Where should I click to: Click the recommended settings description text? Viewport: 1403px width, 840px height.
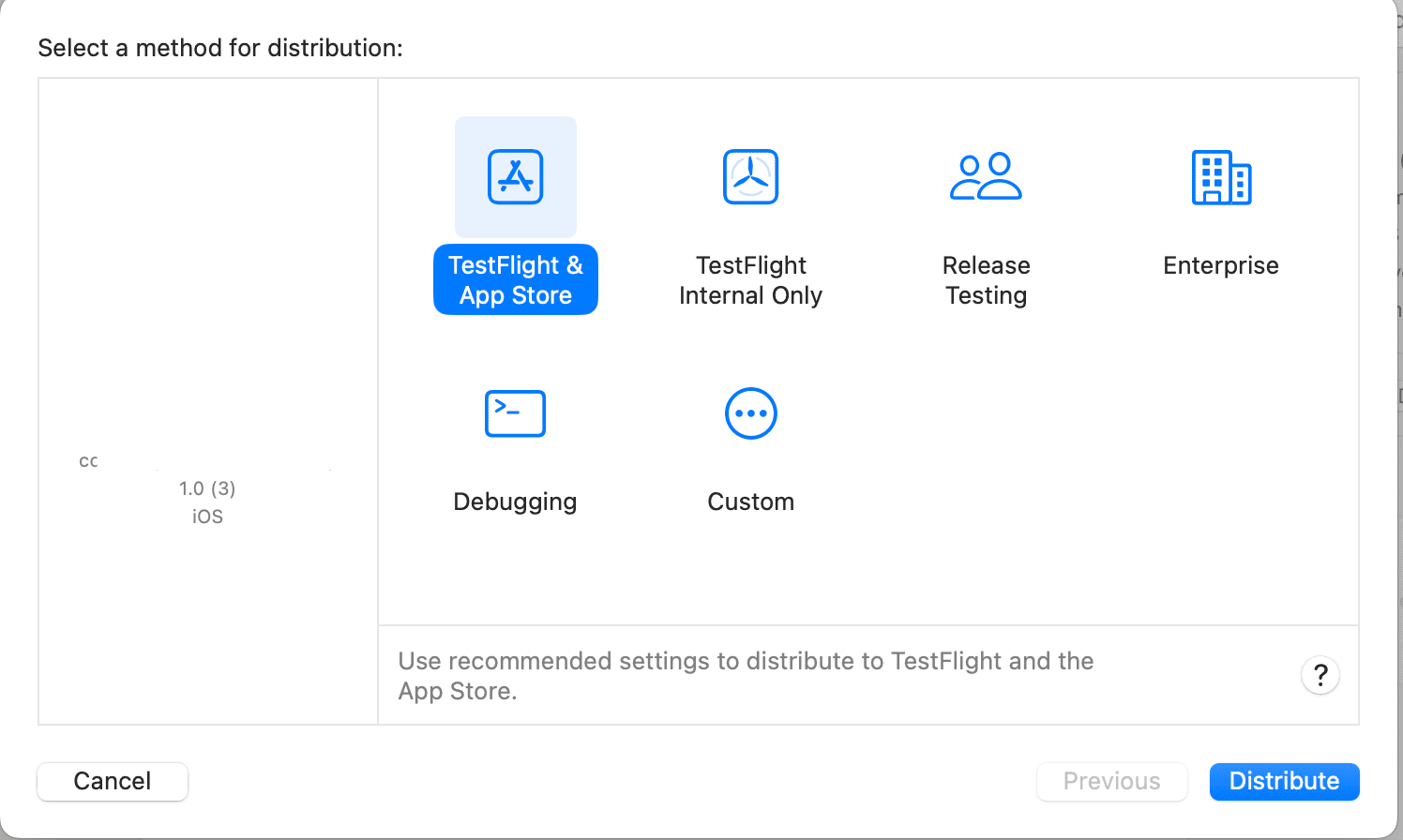click(x=746, y=675)
